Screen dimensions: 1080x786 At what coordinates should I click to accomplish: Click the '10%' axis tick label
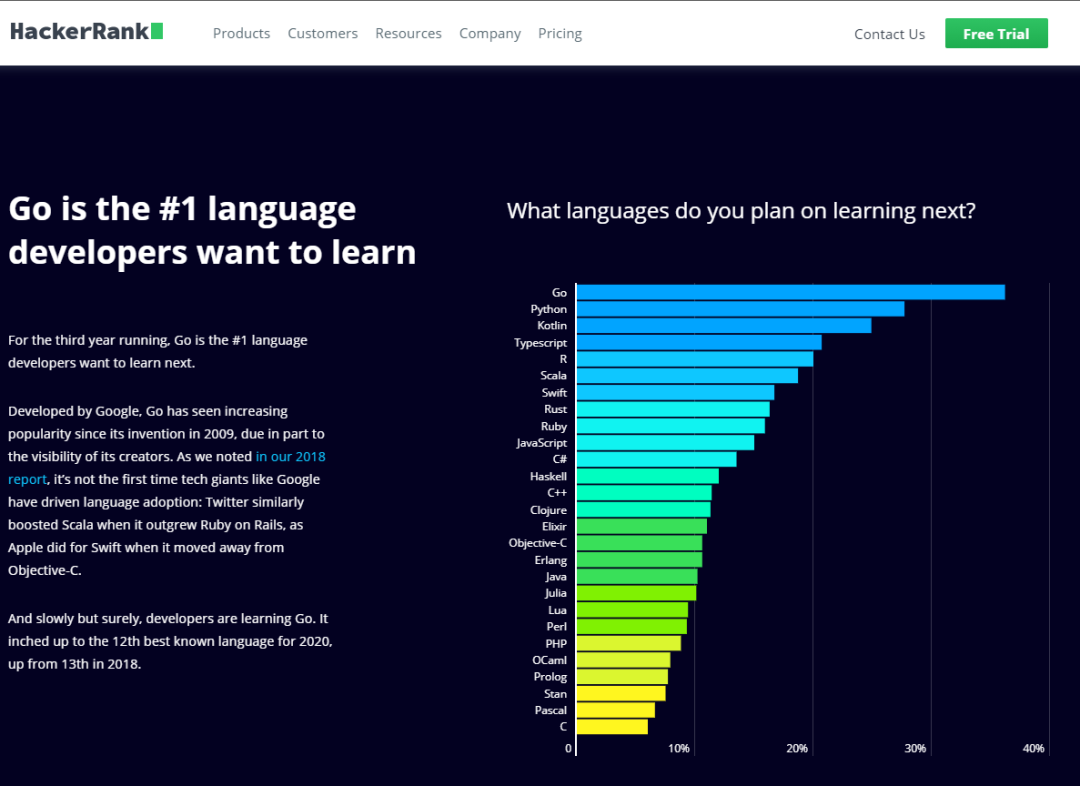(x=678, y=748)
